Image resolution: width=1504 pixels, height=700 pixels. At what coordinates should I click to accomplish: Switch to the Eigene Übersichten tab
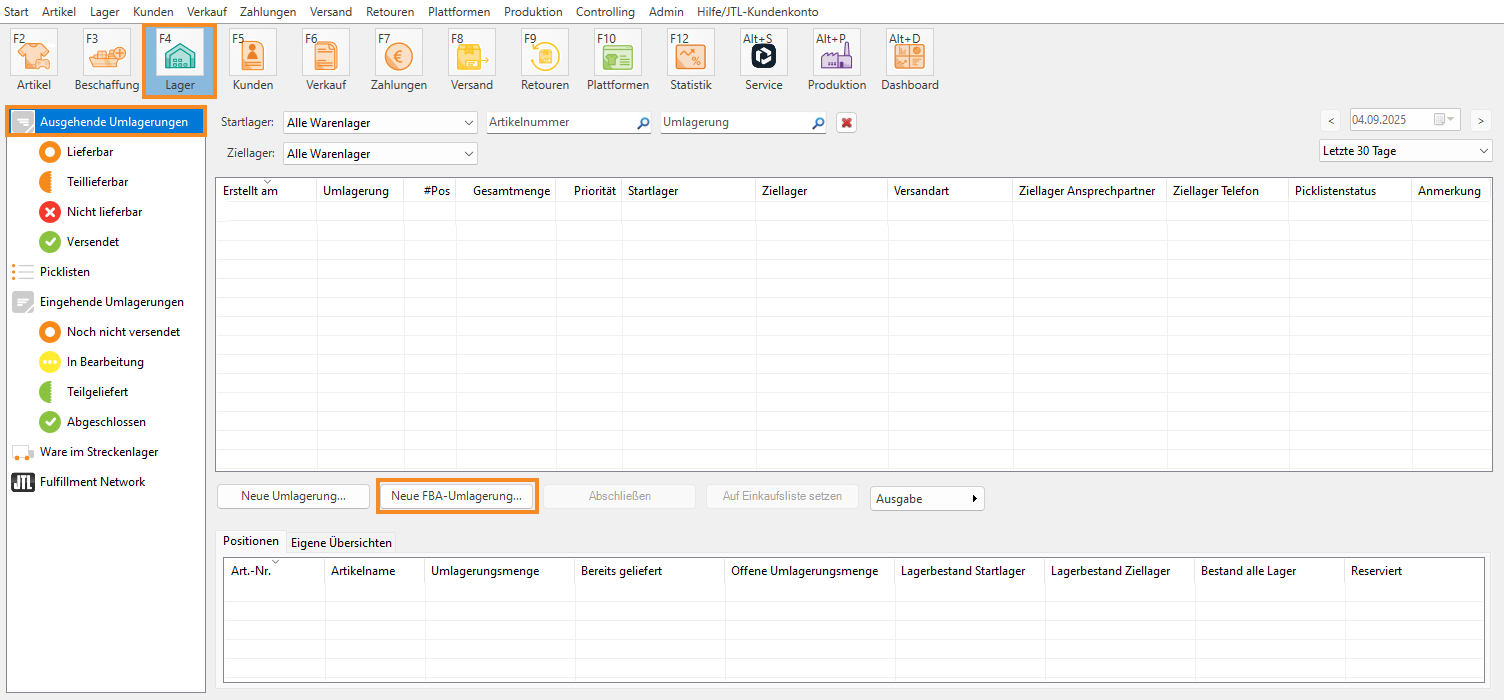[x=341, y=542]
